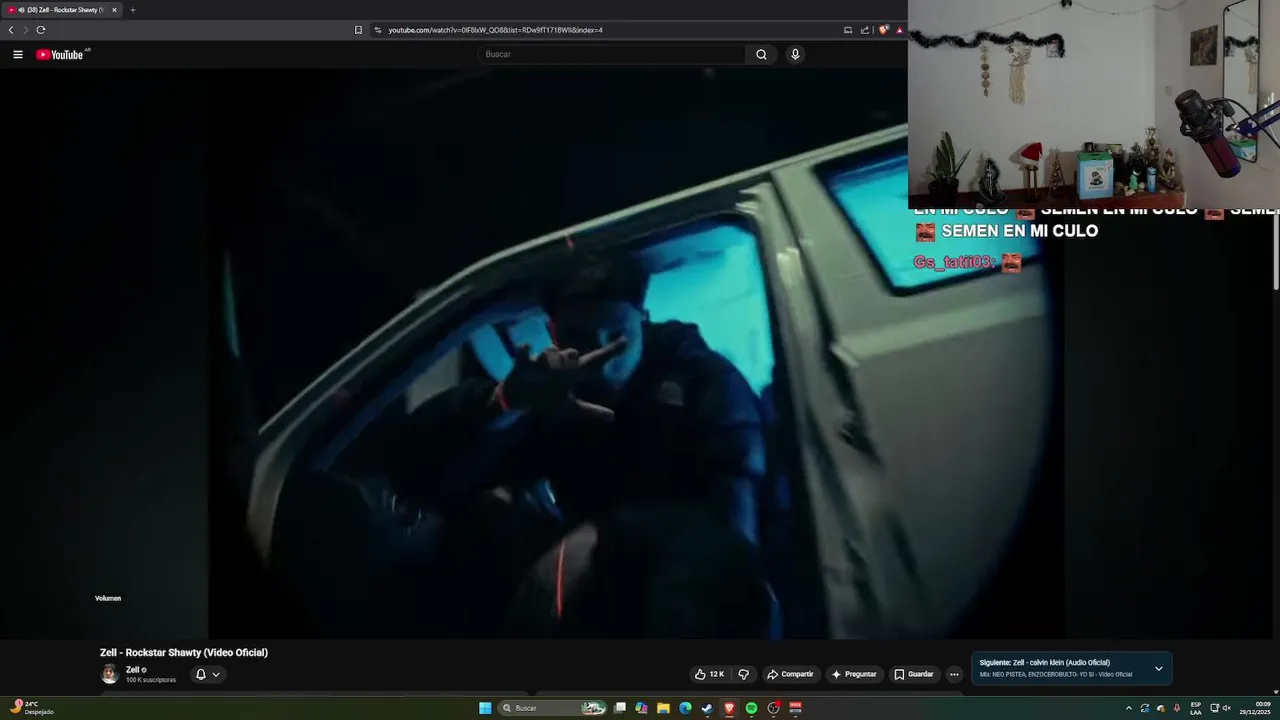Viewport: 1280px width, 720px height.
Task: Open more actions three-dot menu
Action: click(954, 674)
